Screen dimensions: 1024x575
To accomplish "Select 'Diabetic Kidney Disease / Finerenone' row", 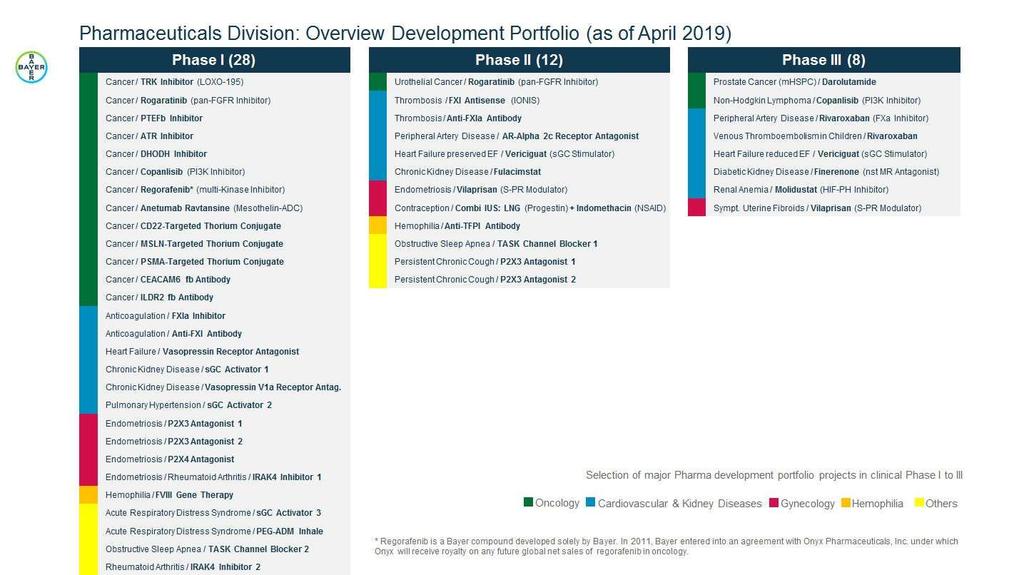I will coord(824,172).
